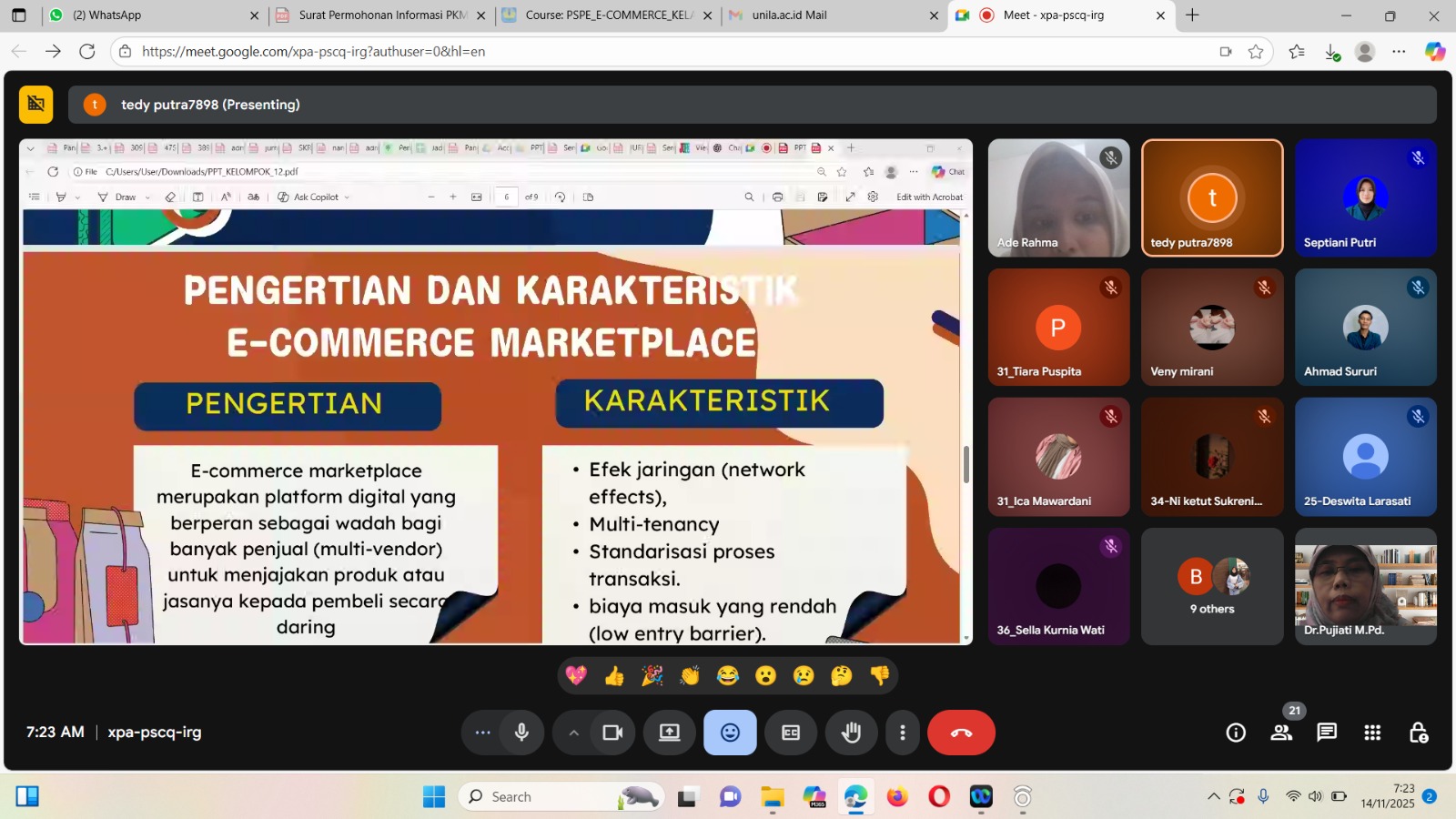Open the emoji reactions panel
This screenshot has width=1456, height=819.
point(730,733)
